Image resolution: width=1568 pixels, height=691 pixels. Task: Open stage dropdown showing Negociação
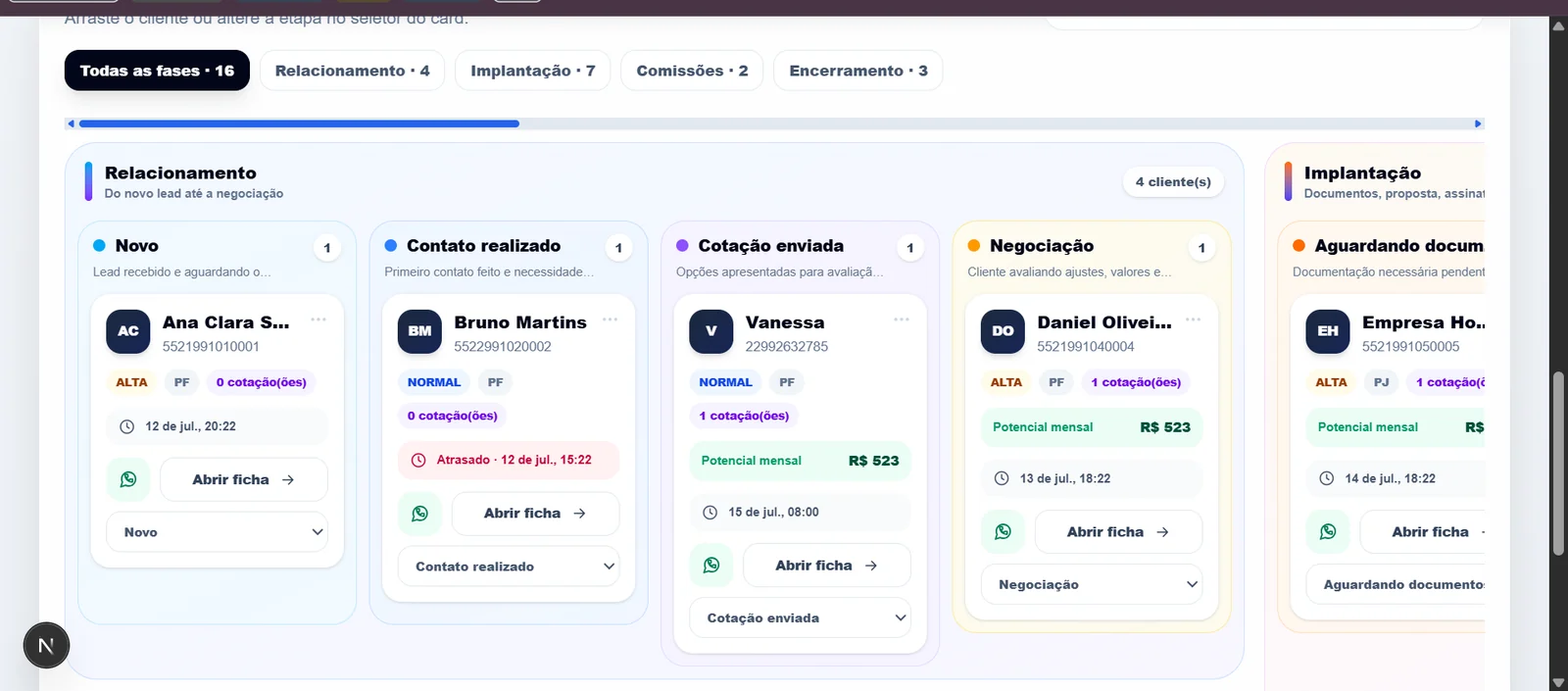1092,584
